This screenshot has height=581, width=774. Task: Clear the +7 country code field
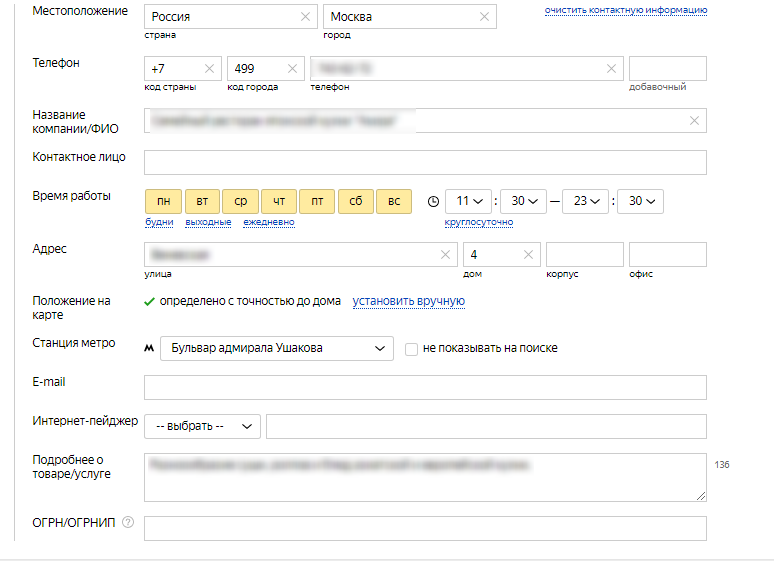click(x=209, y=69)
